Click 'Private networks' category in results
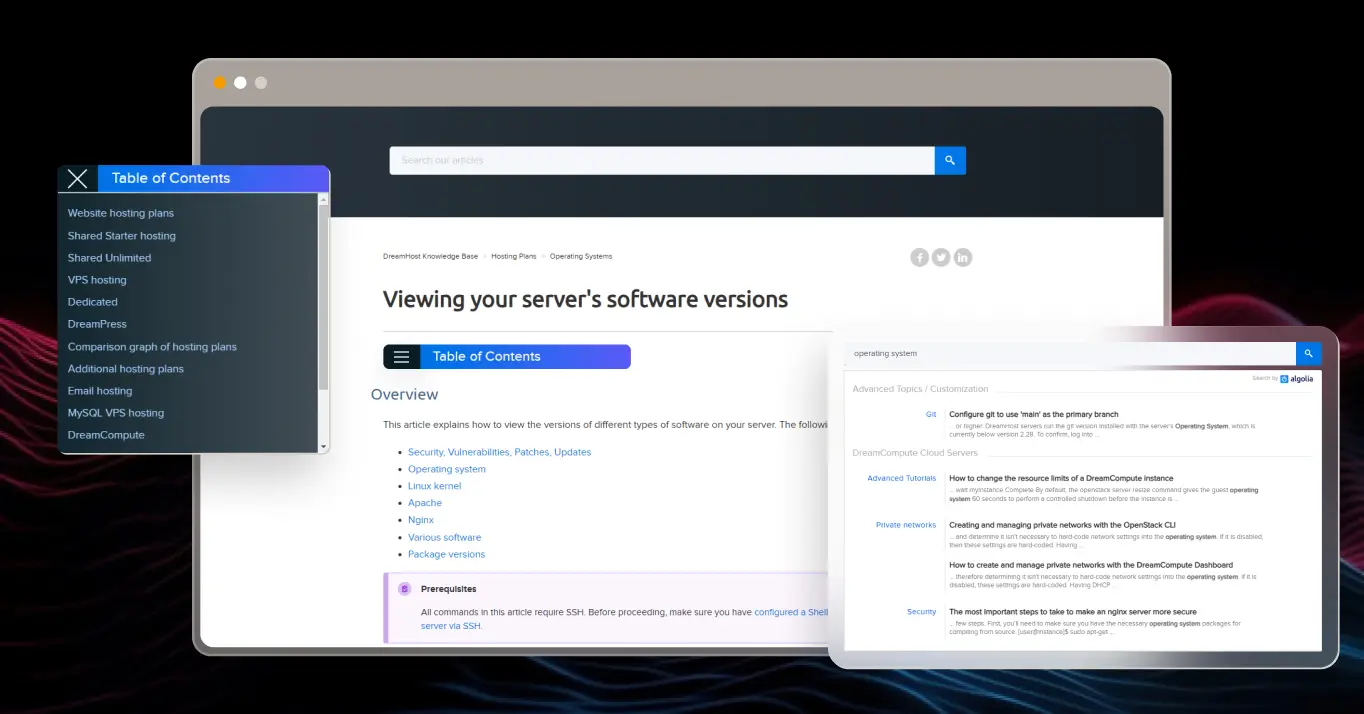 (x=906, y=525)
